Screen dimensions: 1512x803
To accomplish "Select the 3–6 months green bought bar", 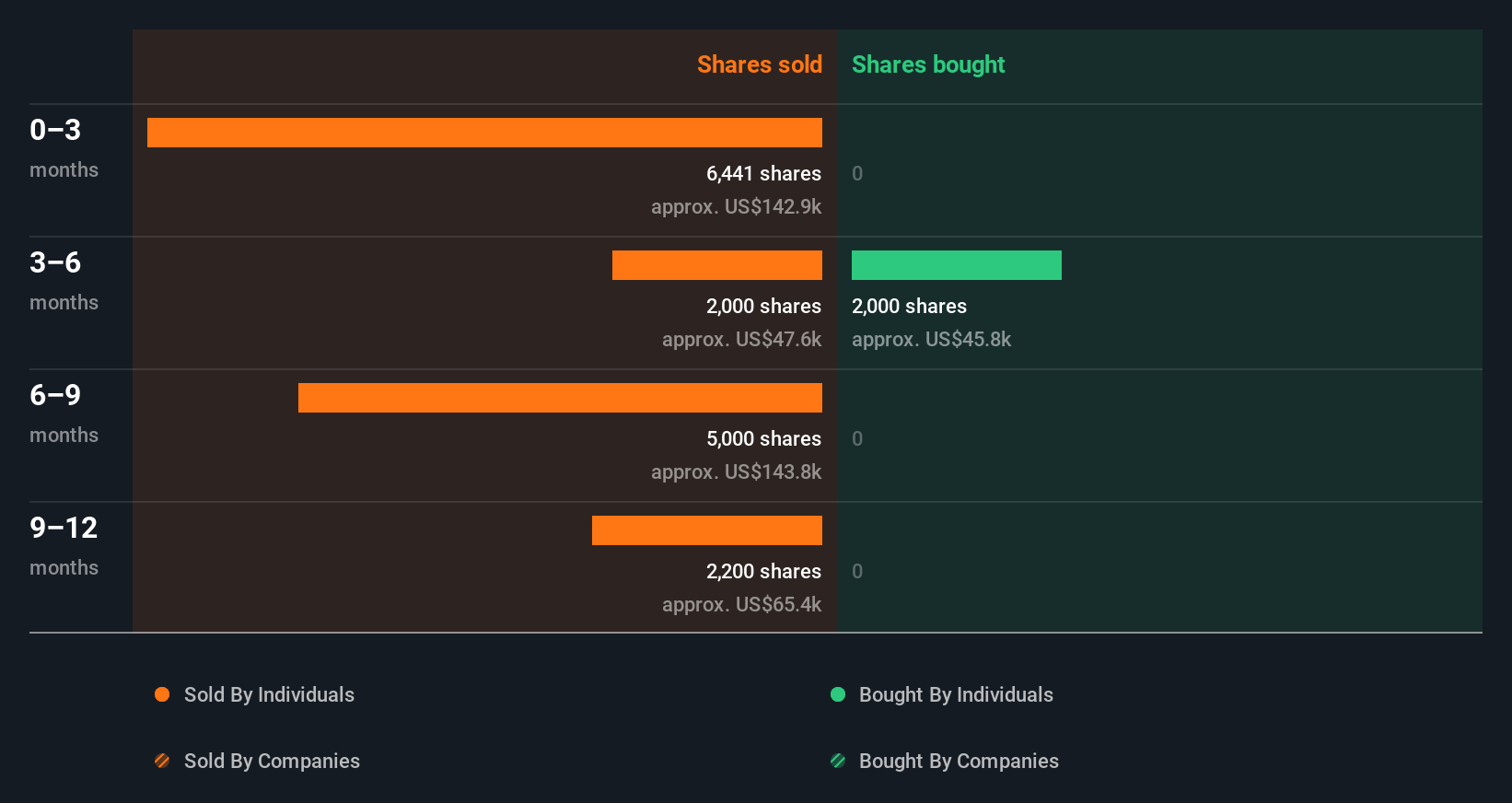I will [957, 265].
